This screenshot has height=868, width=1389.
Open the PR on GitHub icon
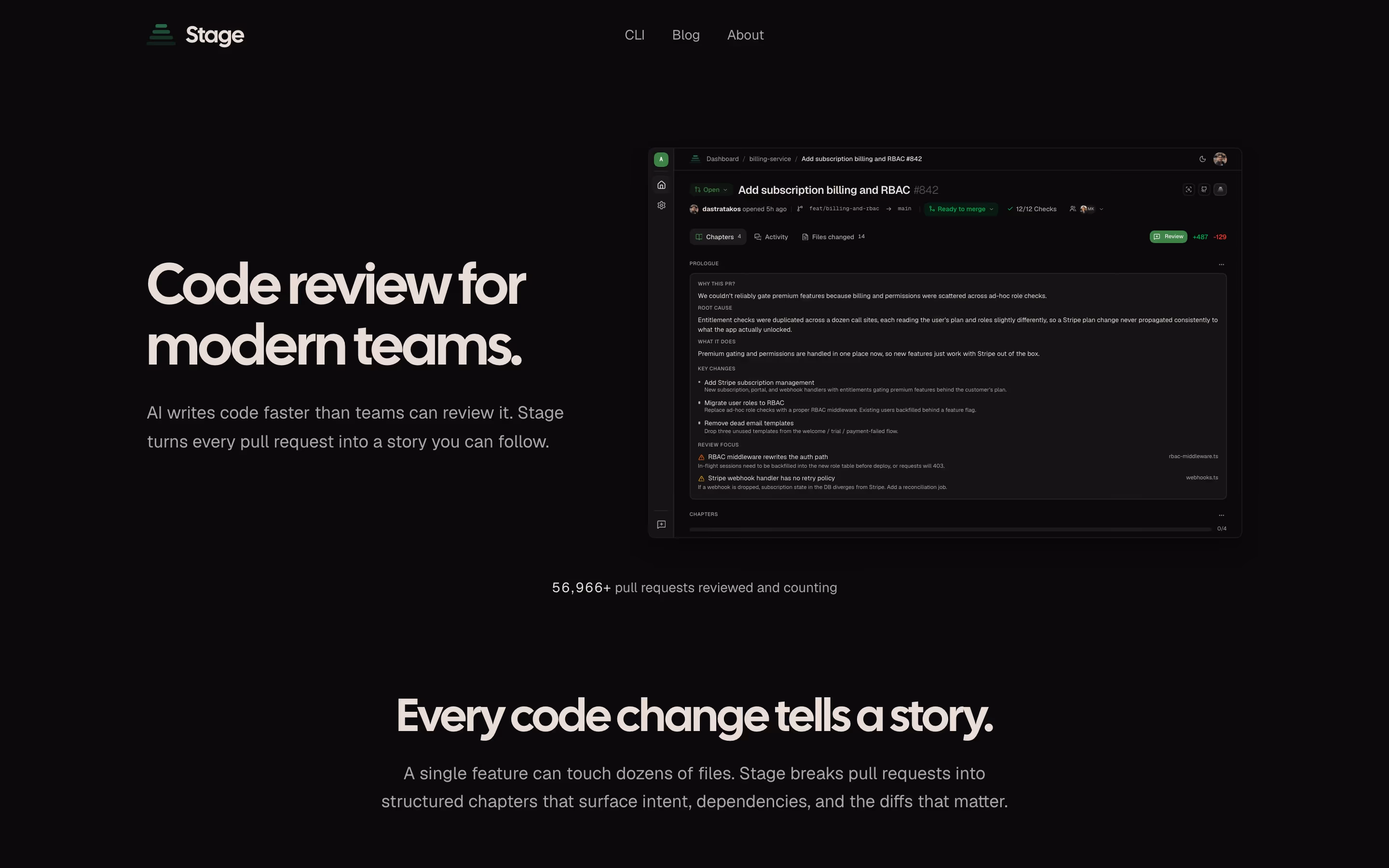coord(1204,190)
